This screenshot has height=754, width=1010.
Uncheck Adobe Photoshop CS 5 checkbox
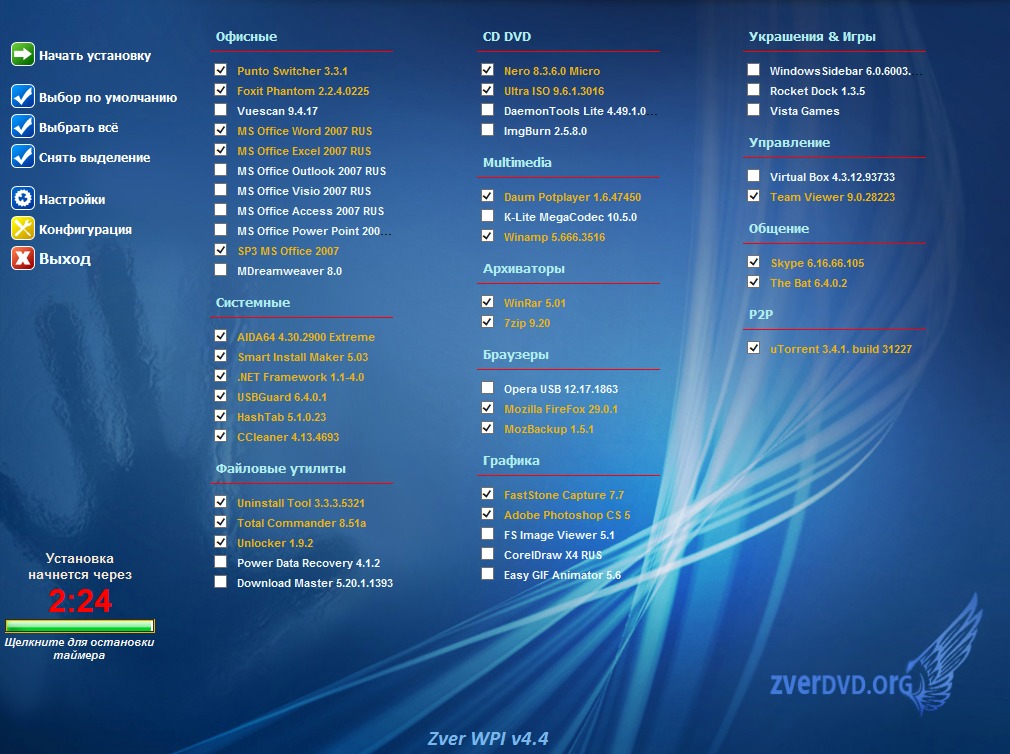(x=487, y=514)
